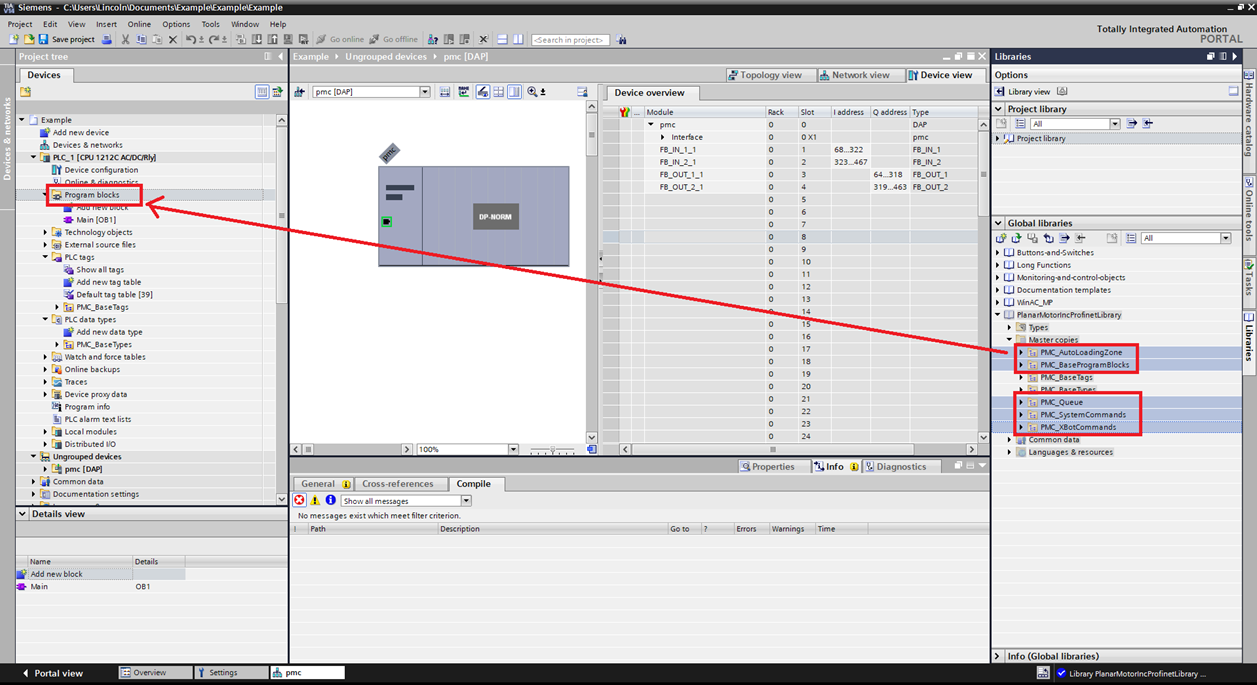Open the pmc [DAP] device dropdown
1257x685 pixels.
tap(424, 91)
